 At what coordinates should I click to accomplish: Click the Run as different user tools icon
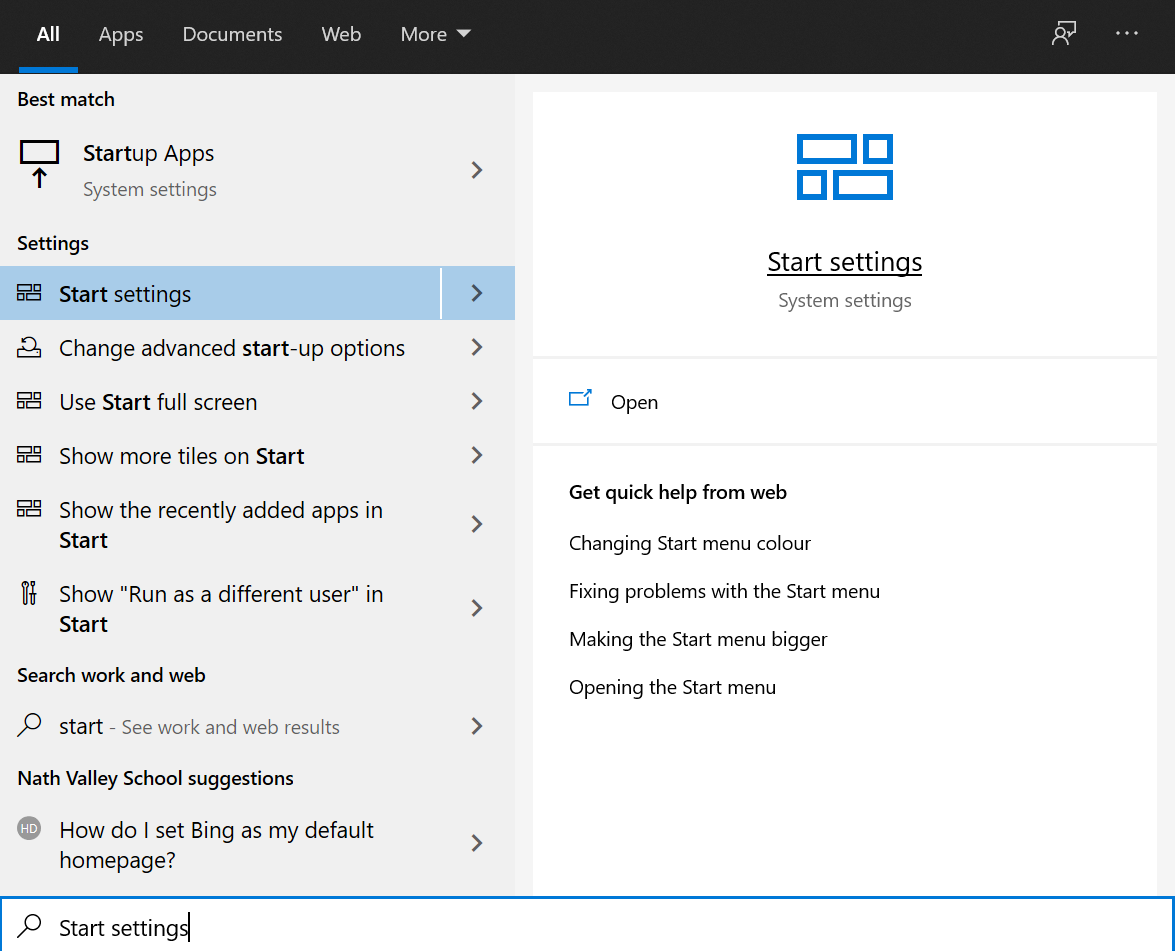coord(29,593)
